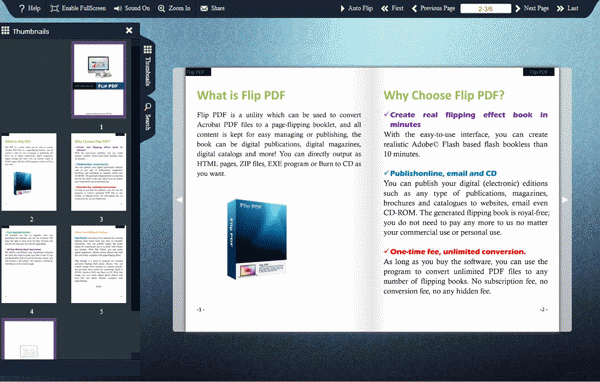Click the 'What is Flip PDF' heading
The width and height of the screenshot is (600, 382).
point(241,95)
